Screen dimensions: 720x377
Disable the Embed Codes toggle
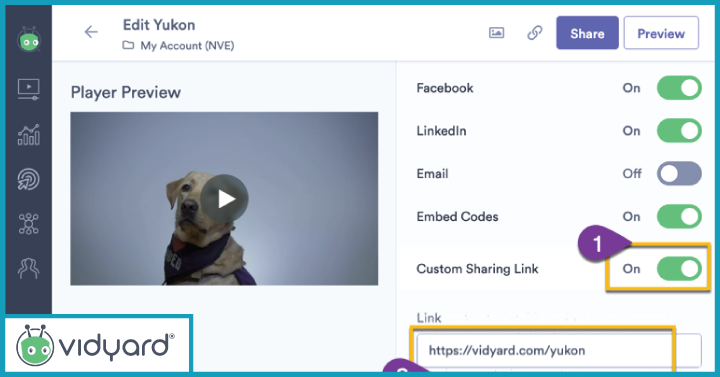[x=679, y=217]
